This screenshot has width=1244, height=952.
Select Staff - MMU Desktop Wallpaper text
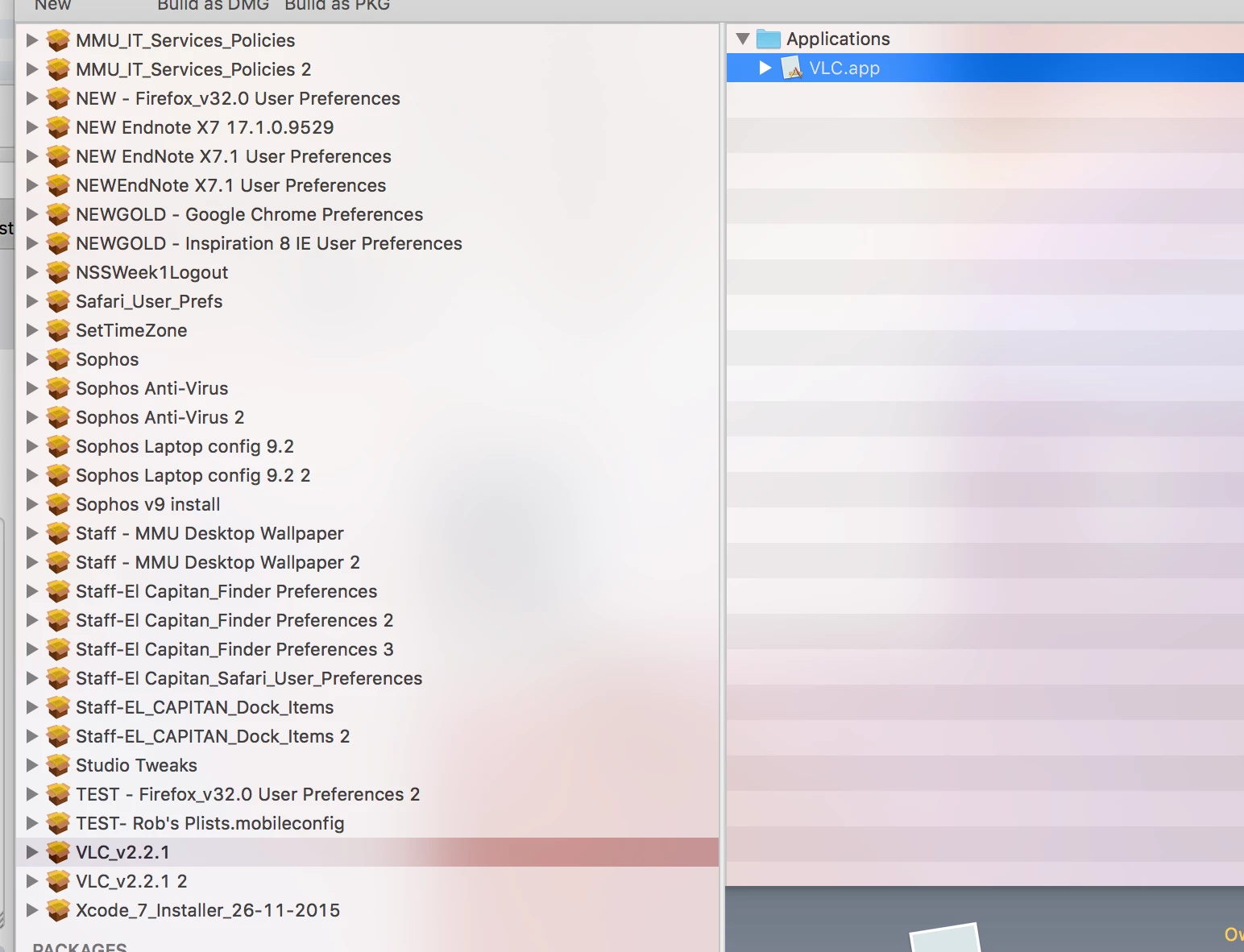pyautogui.click(x=209, y=533)
